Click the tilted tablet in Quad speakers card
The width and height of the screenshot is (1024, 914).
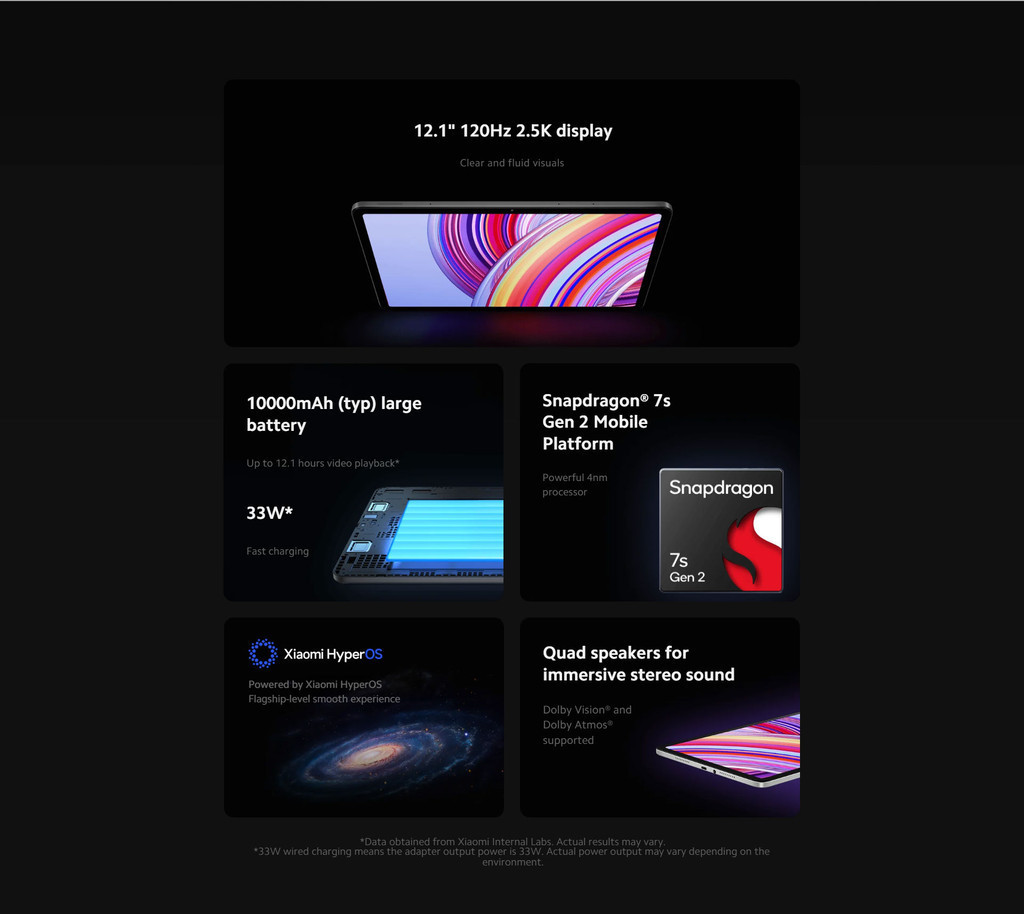click(x=728, y=750)
